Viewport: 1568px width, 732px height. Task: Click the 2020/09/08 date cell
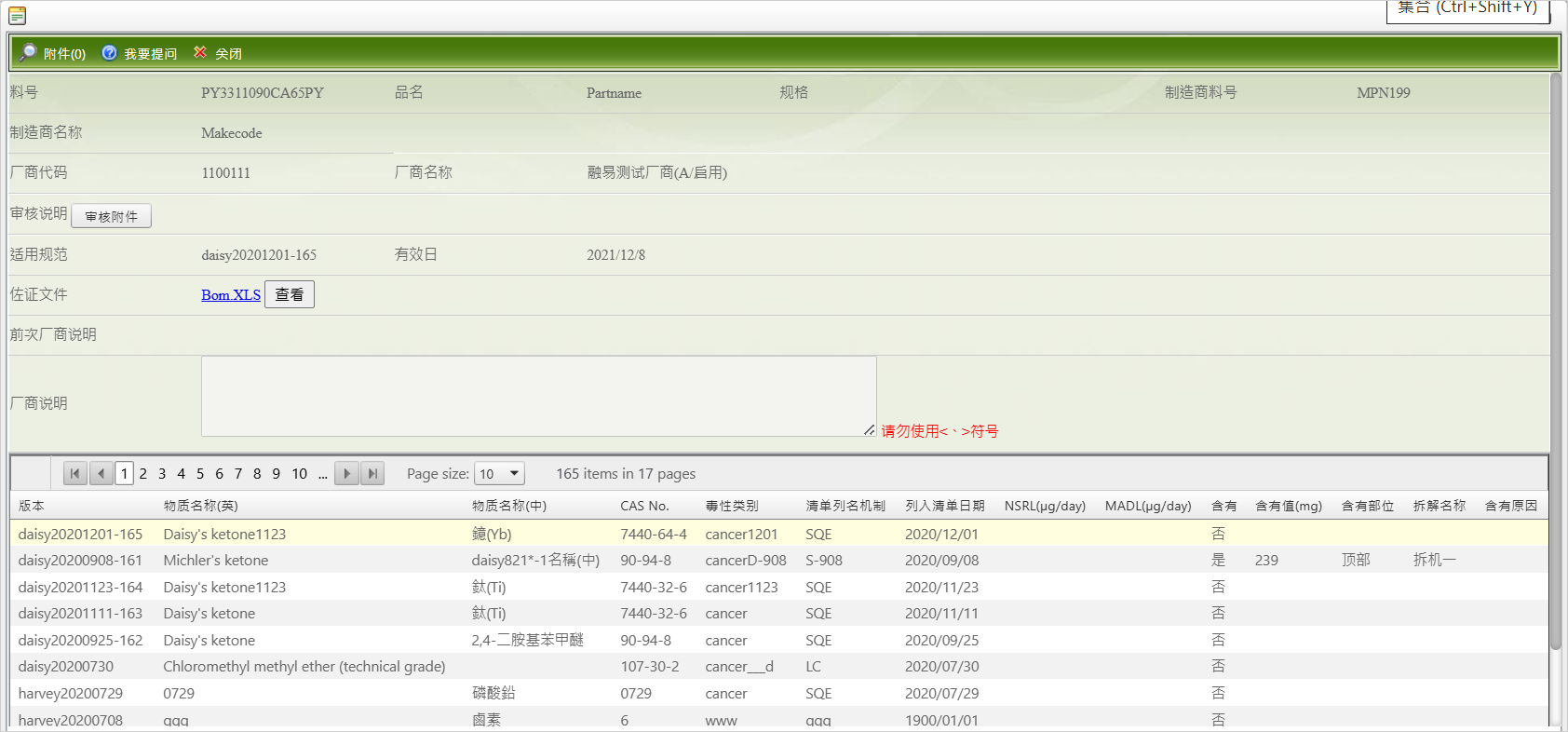(x=941, y=560)
